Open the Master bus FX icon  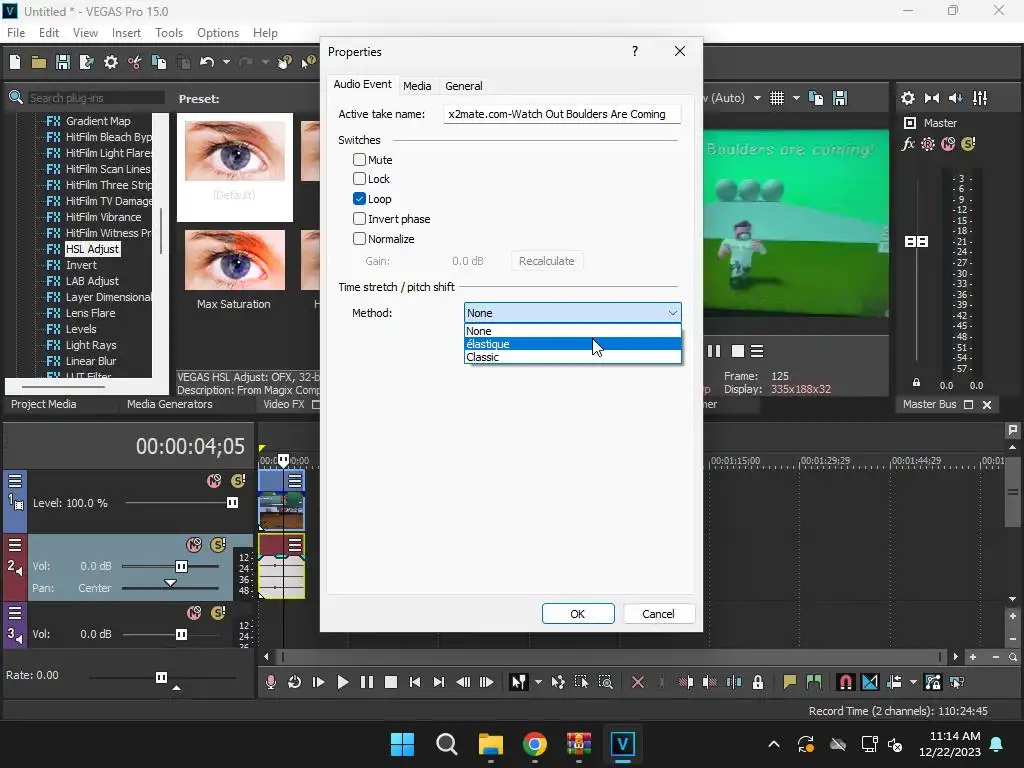pyautogui.click(x=908, y=144)
